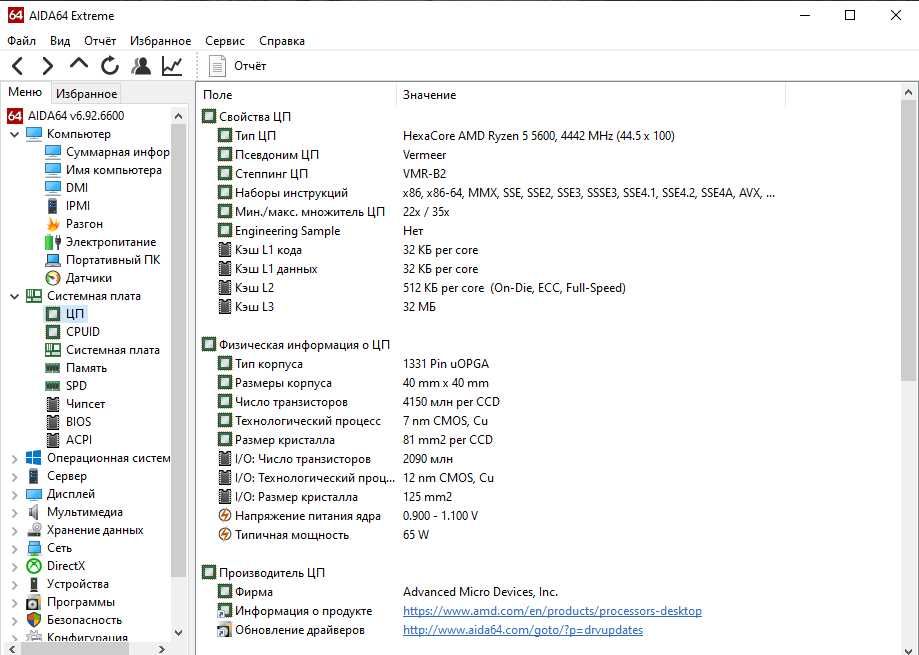Select the Тип ЦП row
Screen dimensions: 919x655
[445, 136]
